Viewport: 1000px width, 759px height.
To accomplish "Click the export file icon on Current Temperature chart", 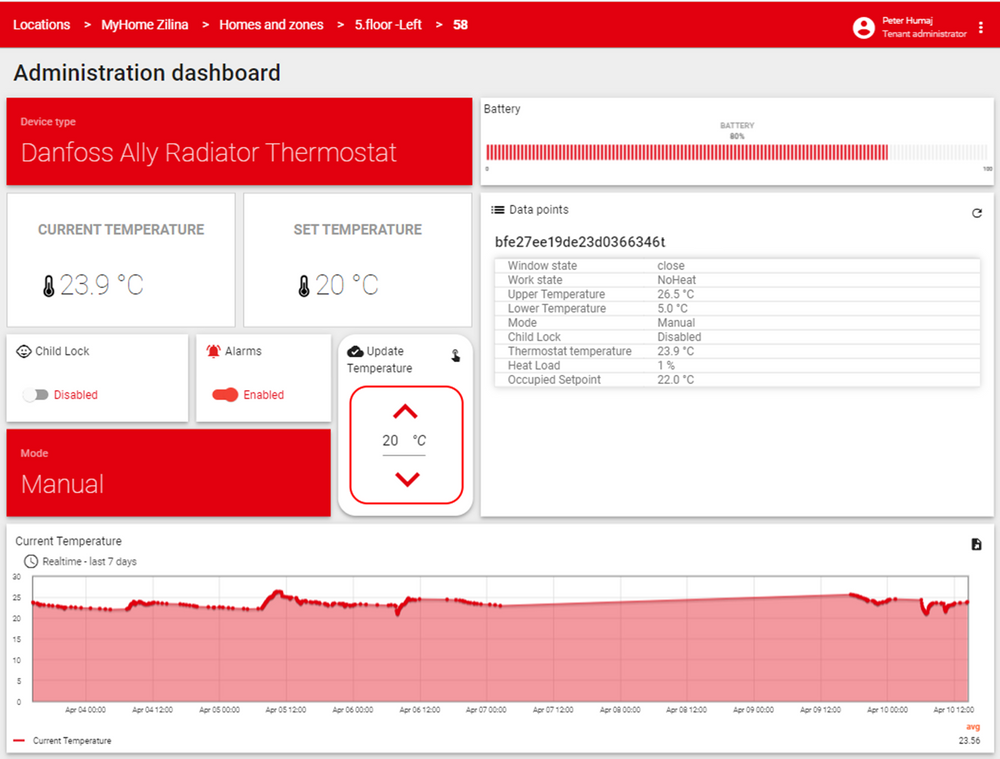I will (975, 543).
